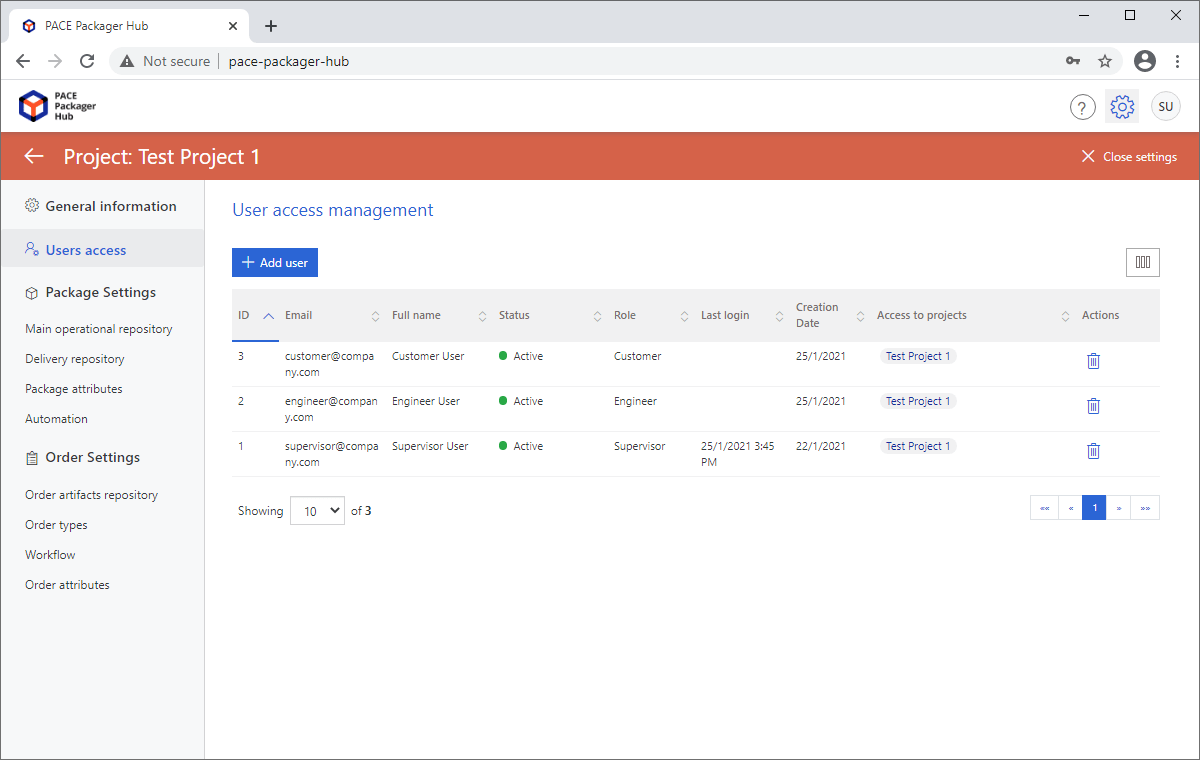Go back using the project header arrow
Image resolution: width=1200 pixels, height=760 pixels.
pos(34,156)
